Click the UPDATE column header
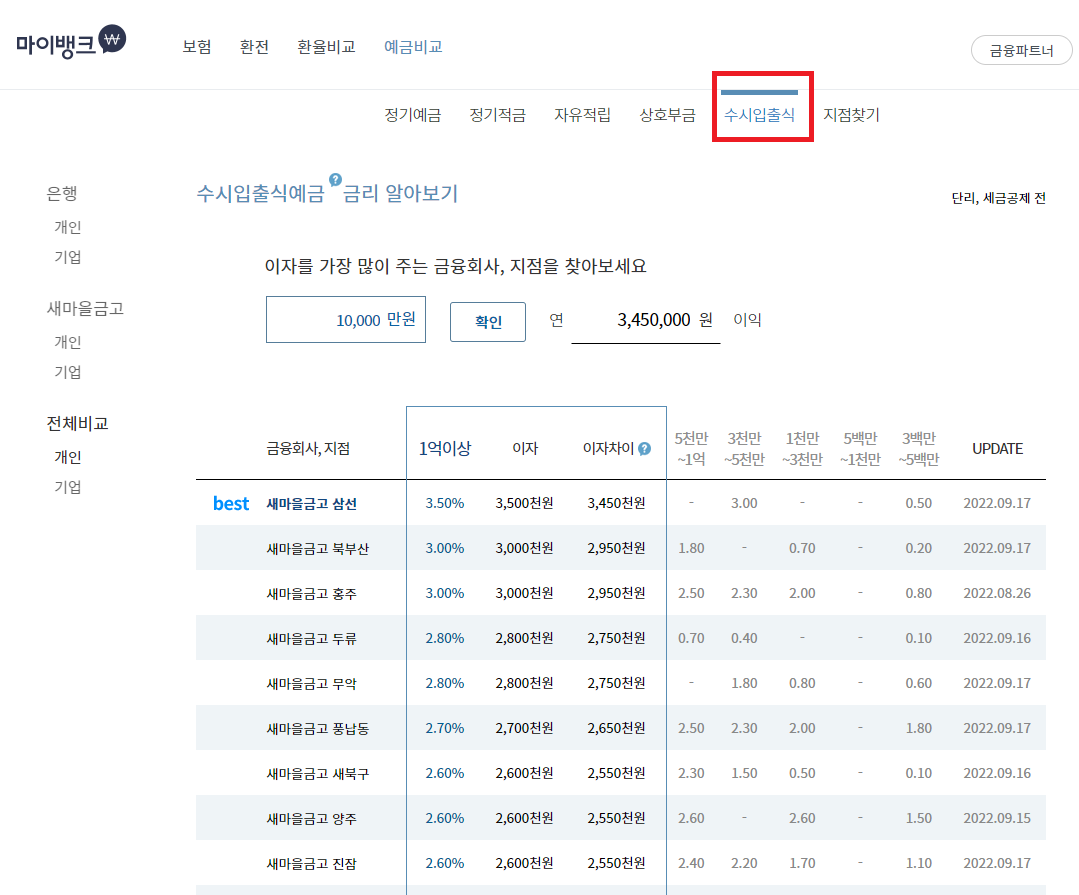1079x895 pixels. click(997, 449)
